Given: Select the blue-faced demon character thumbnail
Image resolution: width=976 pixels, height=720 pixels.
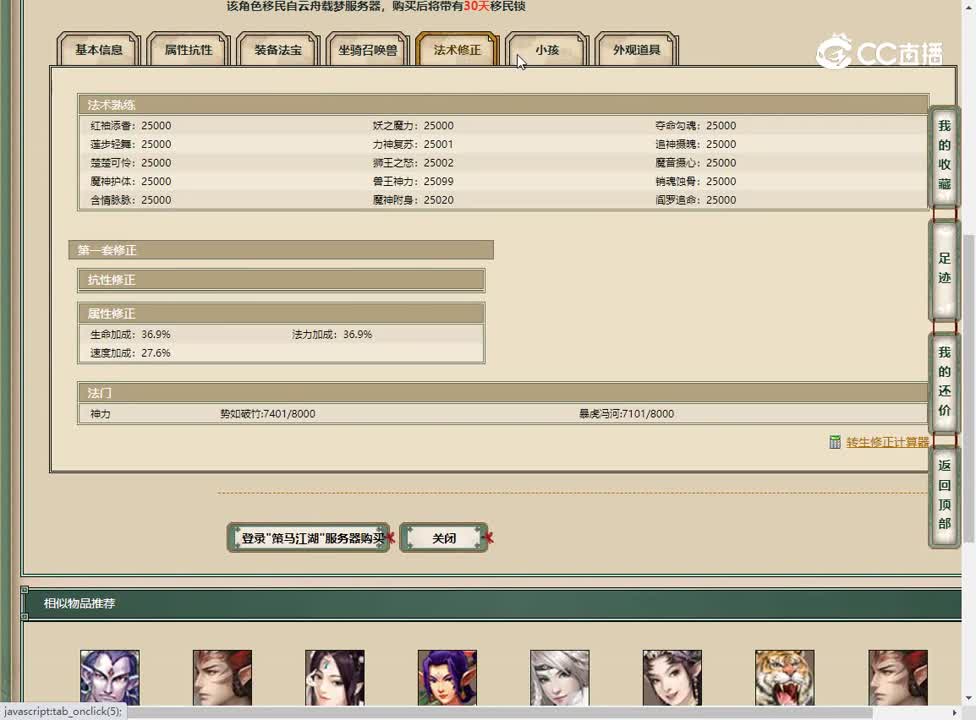Looking at the screenshot, I should pyautogui.click(x=110, y=677).
